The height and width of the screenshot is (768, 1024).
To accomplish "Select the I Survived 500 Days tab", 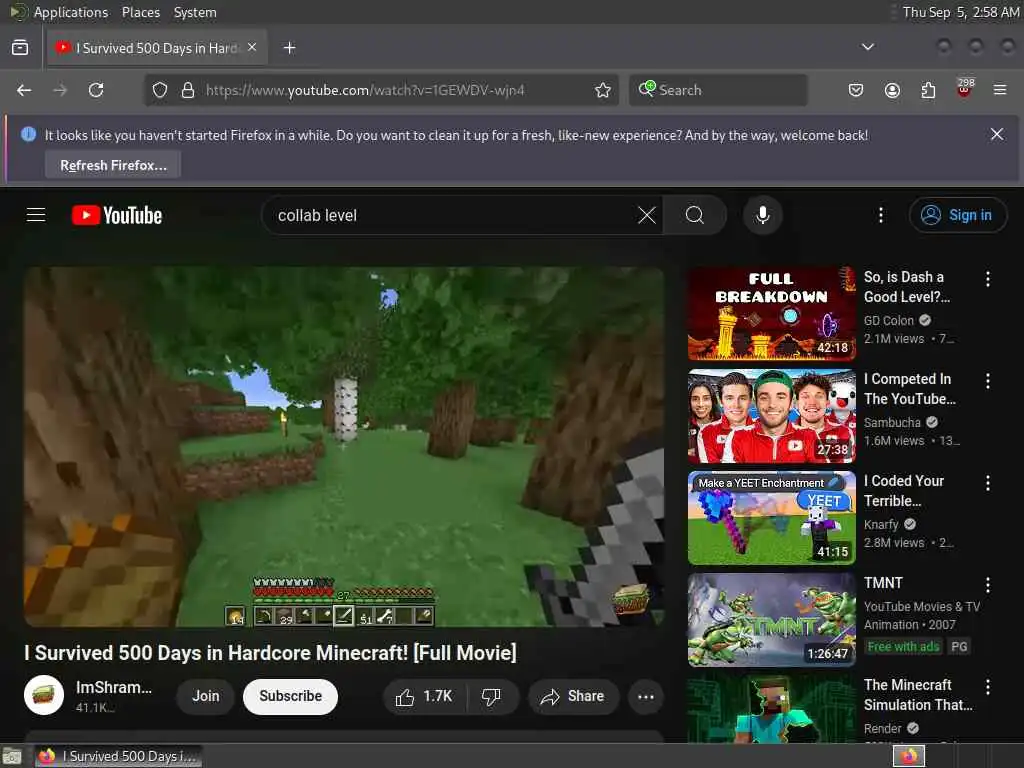I will click(x=157, y=48).
